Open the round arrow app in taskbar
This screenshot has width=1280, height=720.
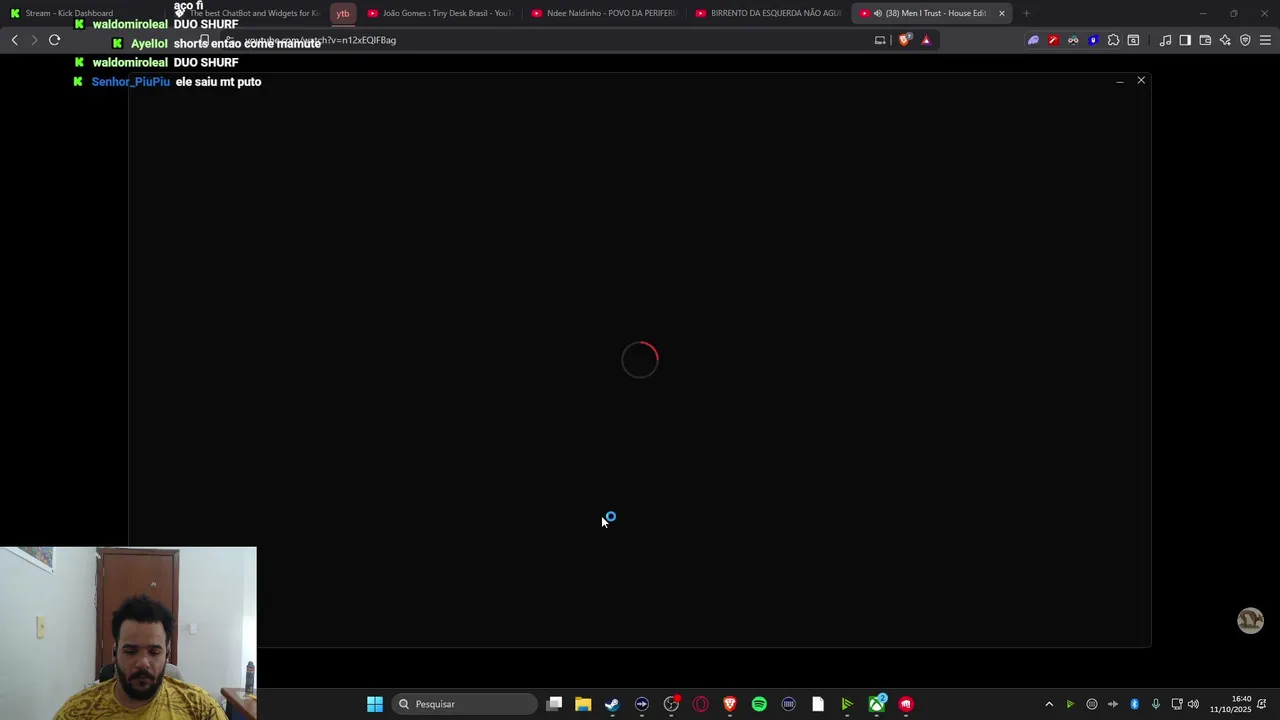(x=642, y=704)
